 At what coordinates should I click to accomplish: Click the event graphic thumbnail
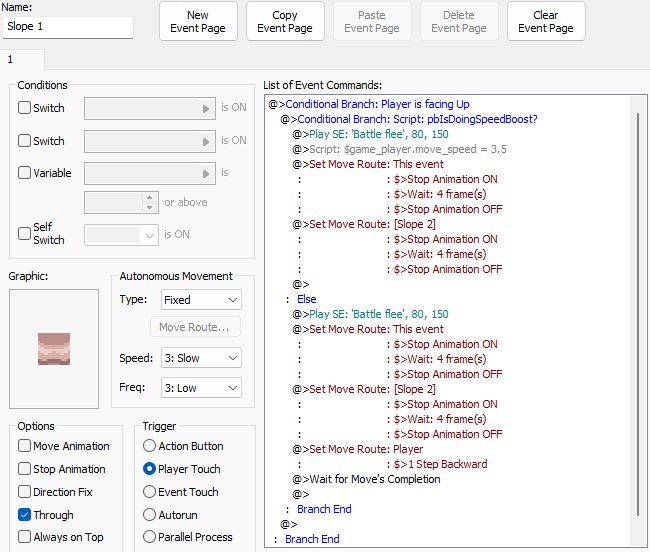pyautogui.click(x=54, y=349)
